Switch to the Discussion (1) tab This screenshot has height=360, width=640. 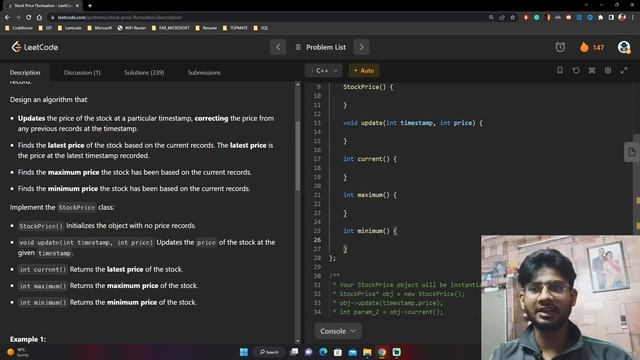82,72
